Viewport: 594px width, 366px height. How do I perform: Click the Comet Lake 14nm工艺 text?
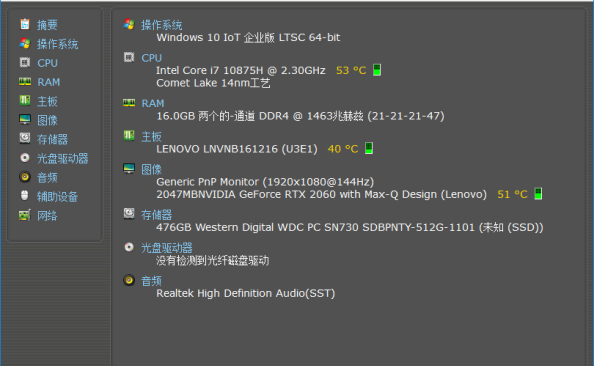click(x=213, y=83)
